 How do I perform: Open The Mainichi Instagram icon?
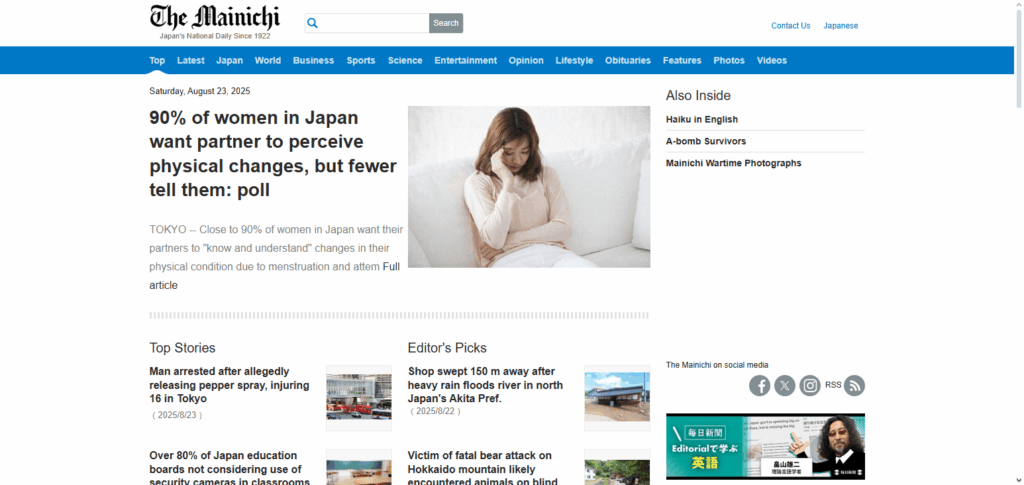(810, 385)
